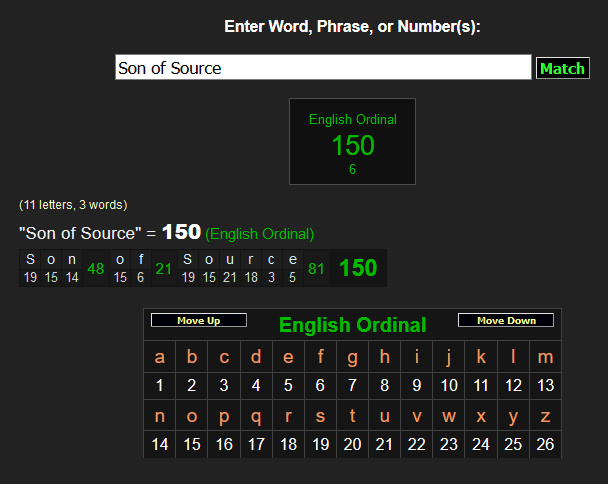The width and height of the screenshot is (608, 484).
Task: Click the phrase input field containing "Son of Source"
Action: coord(322,68)
